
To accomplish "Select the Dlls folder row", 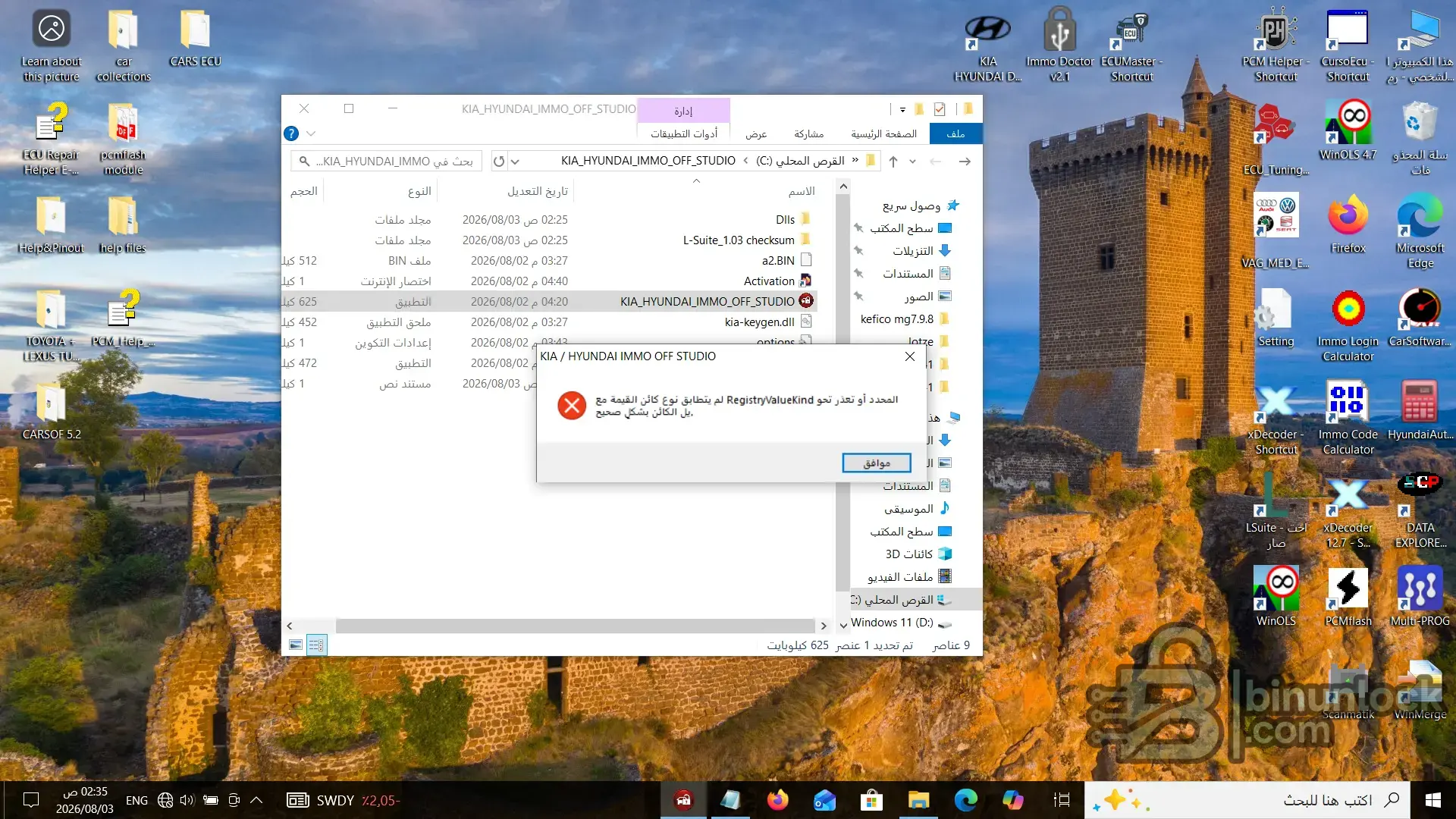I will pyautogui.click(x=549, y=219).
